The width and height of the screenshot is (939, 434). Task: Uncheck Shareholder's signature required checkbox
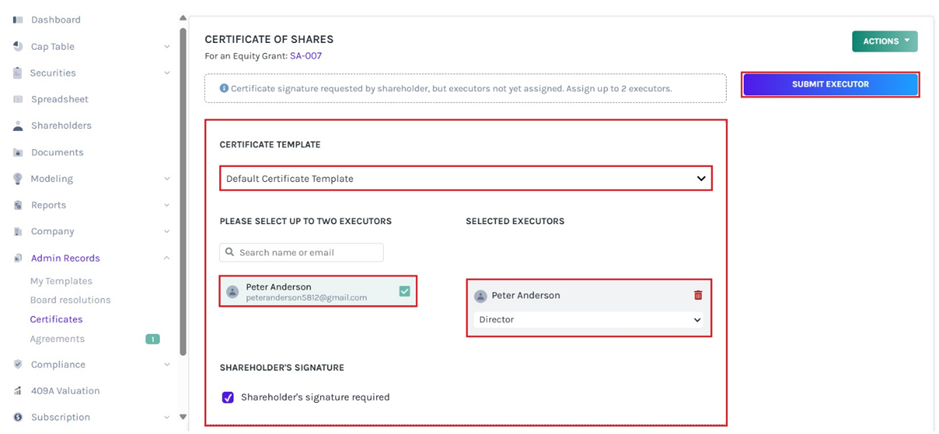[x=228, y=397]
